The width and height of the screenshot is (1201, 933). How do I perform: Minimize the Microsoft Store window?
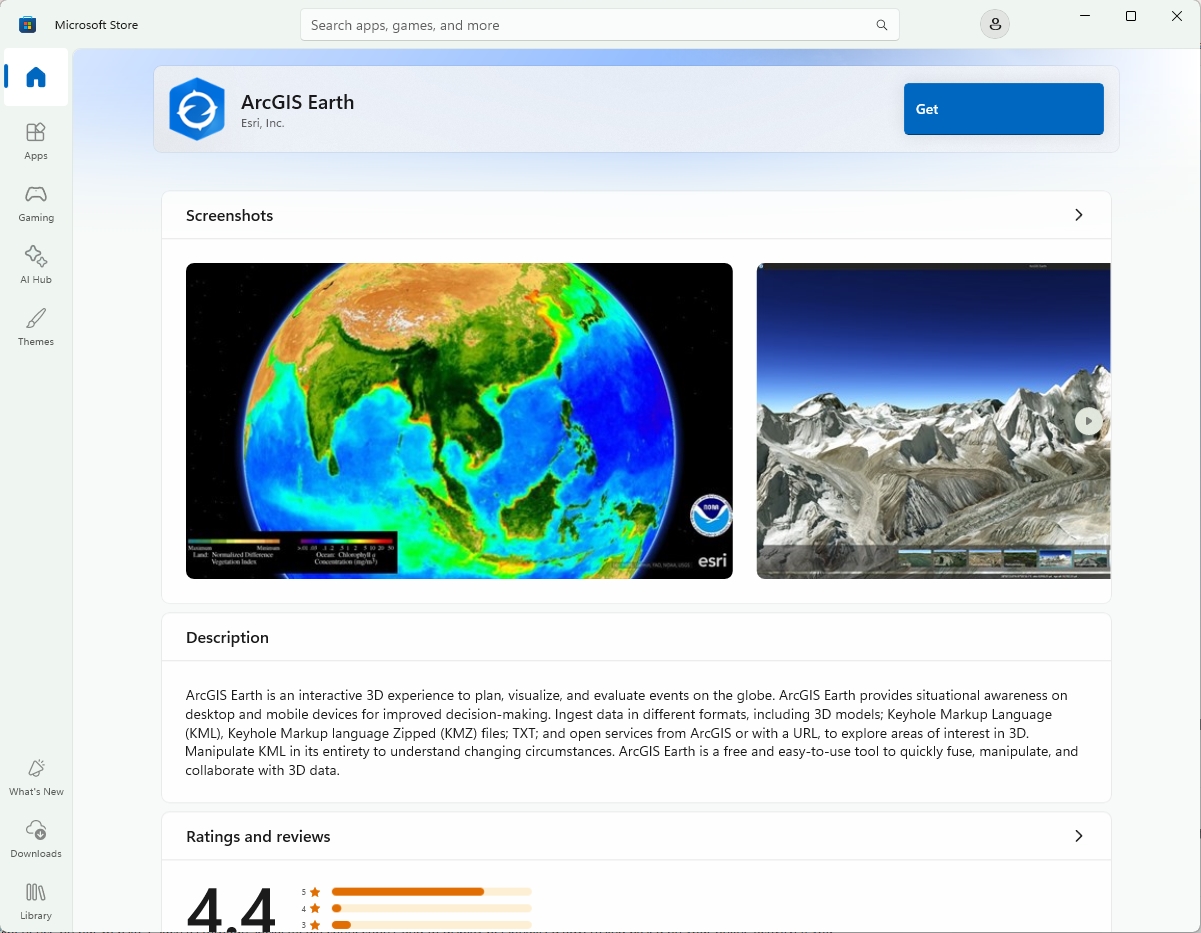(x=1085, y=16)
